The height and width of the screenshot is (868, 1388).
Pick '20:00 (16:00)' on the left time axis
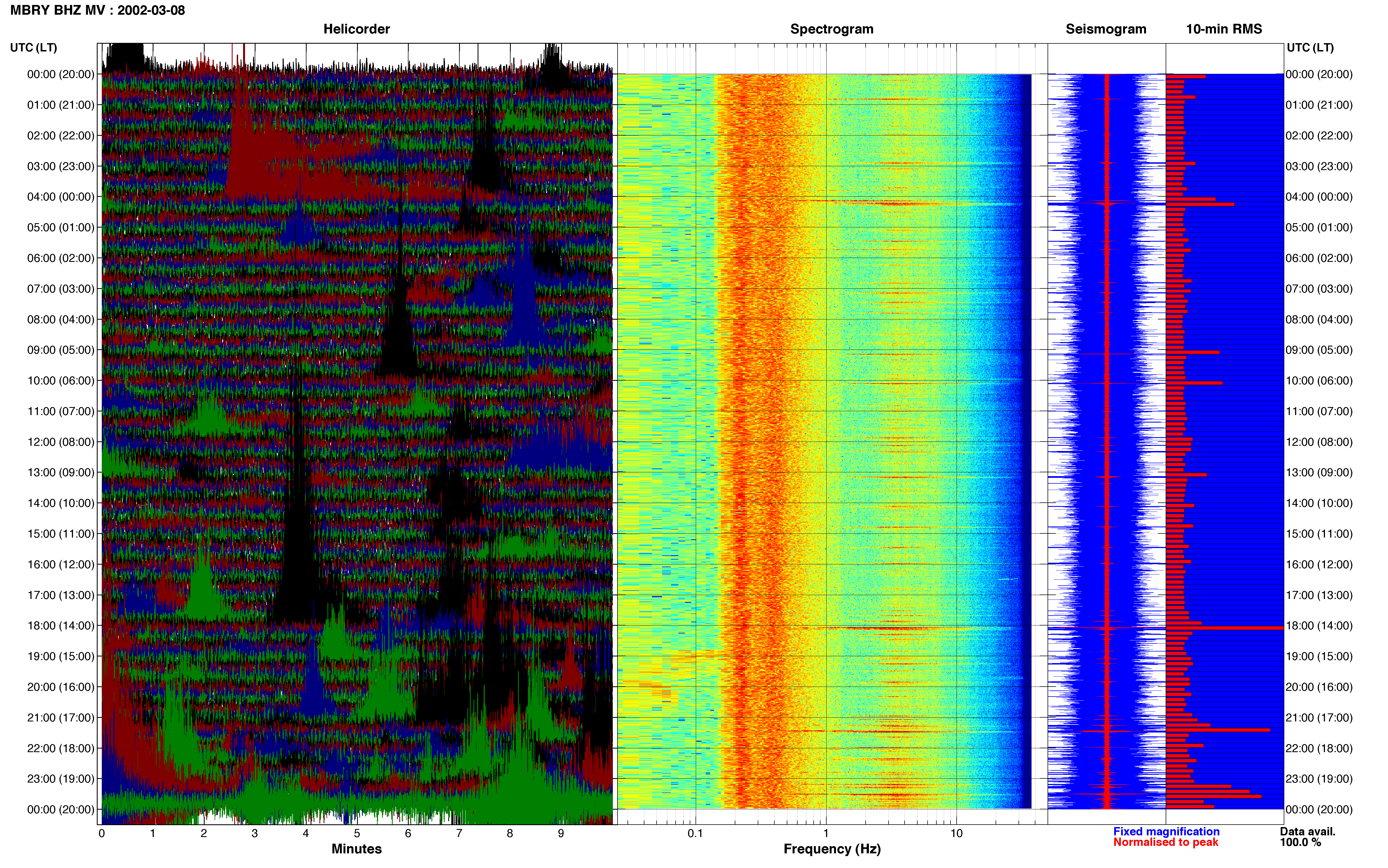pyautogui.click(x=61, y=687)
